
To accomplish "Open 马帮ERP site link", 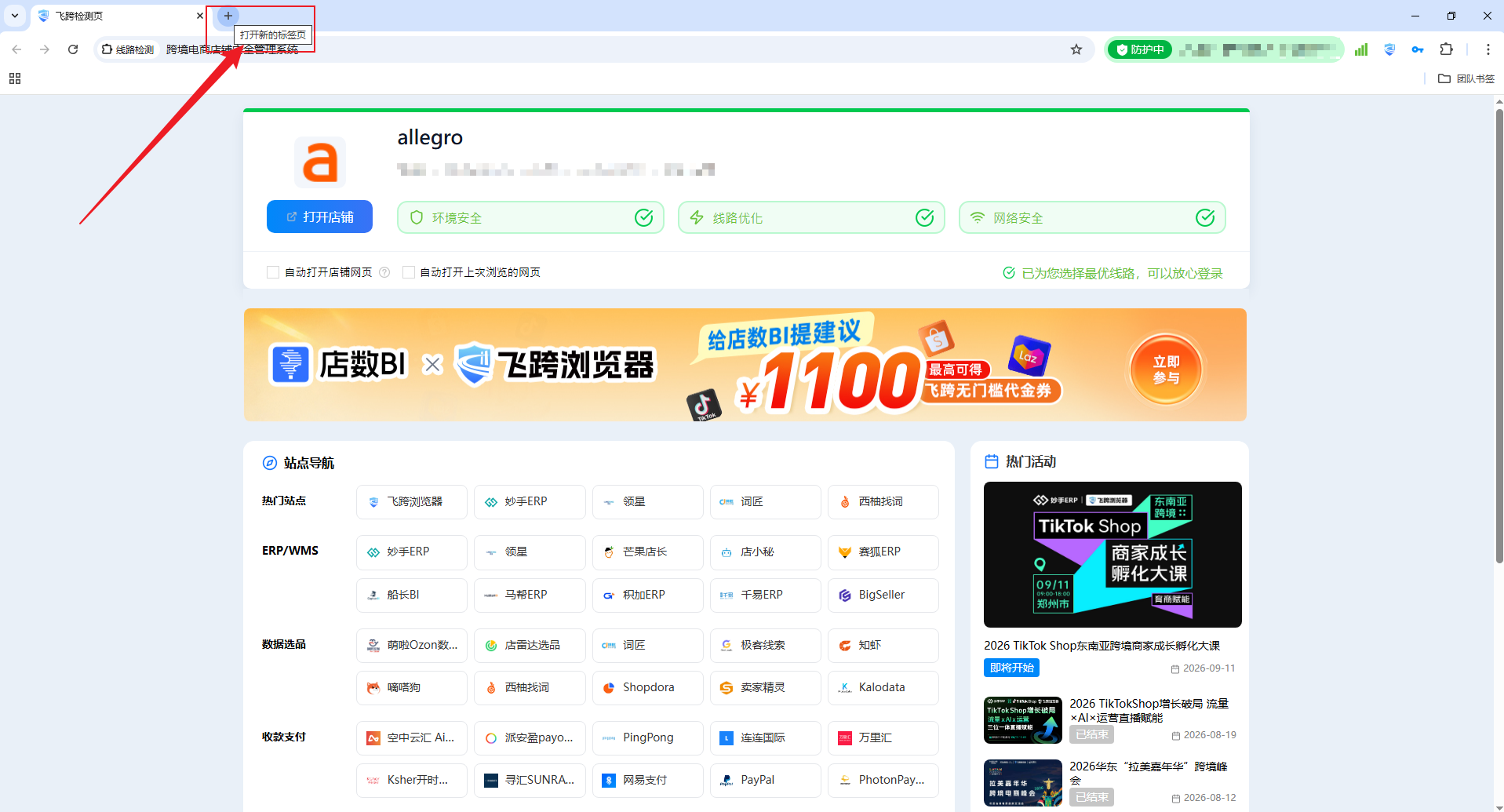I will click(x=530, y=595).
